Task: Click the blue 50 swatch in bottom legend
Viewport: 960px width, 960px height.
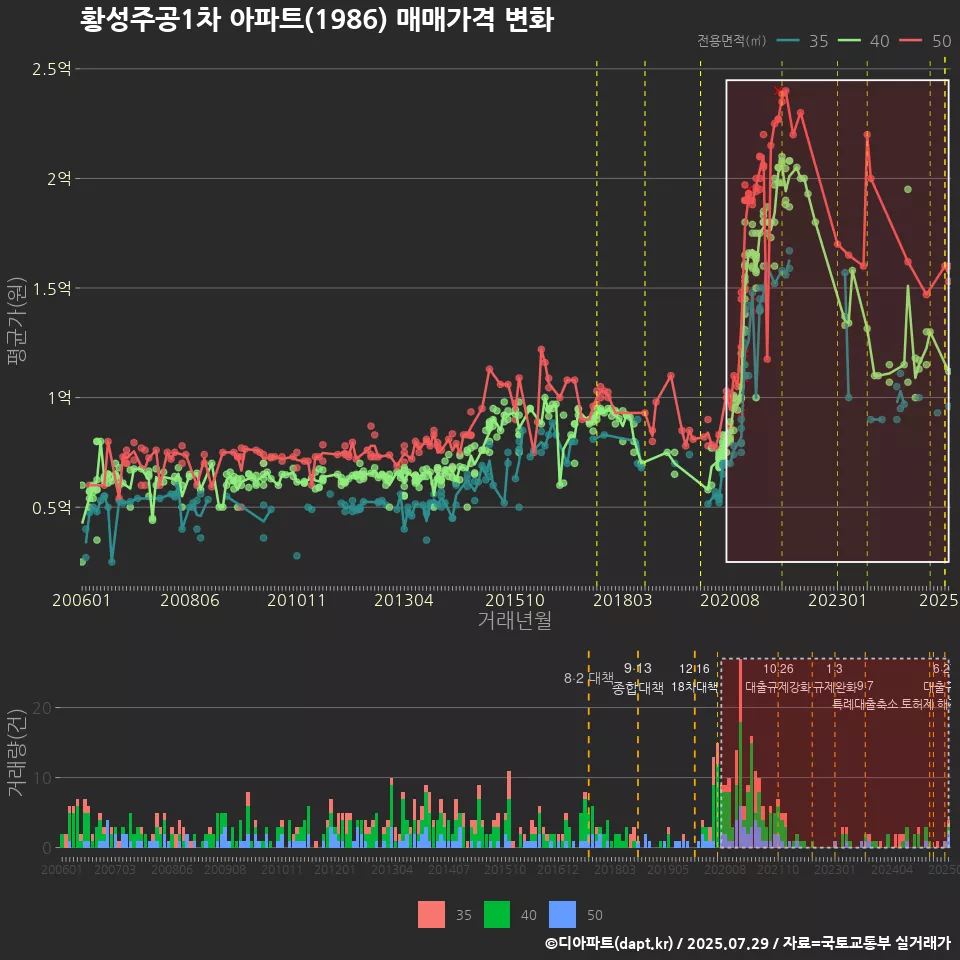Action: click(x=562, y=915)
